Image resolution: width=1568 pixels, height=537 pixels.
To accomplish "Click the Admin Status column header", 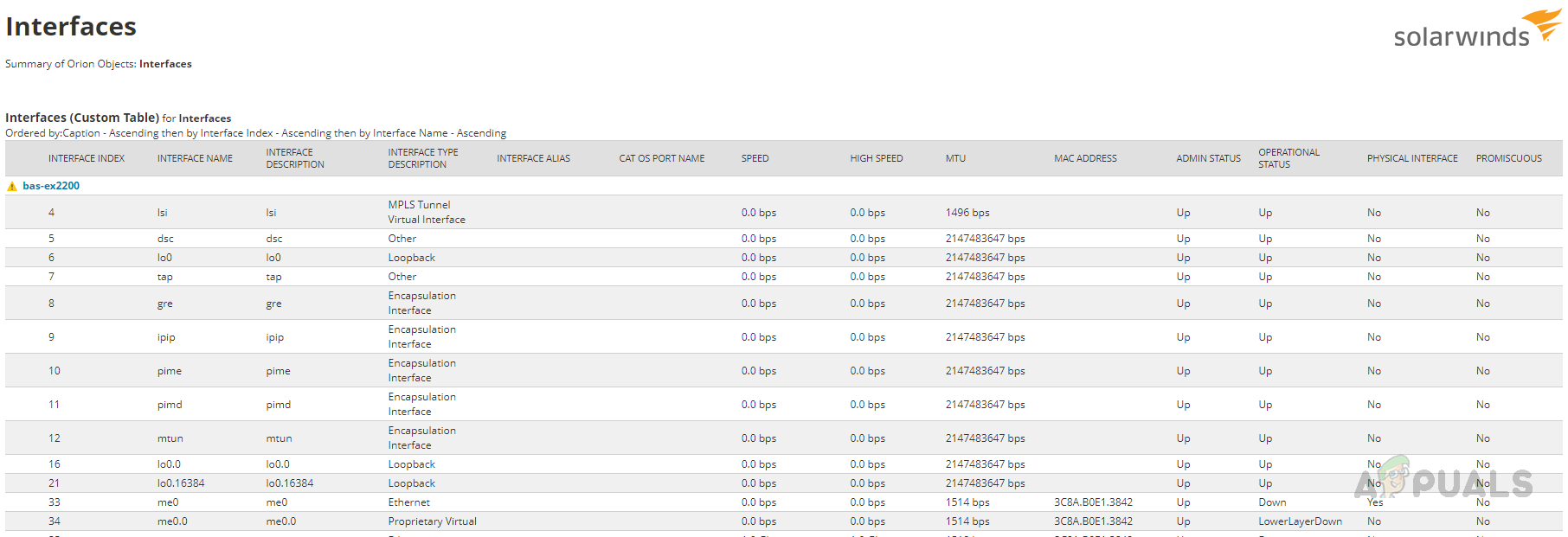I will [1208, 158].
